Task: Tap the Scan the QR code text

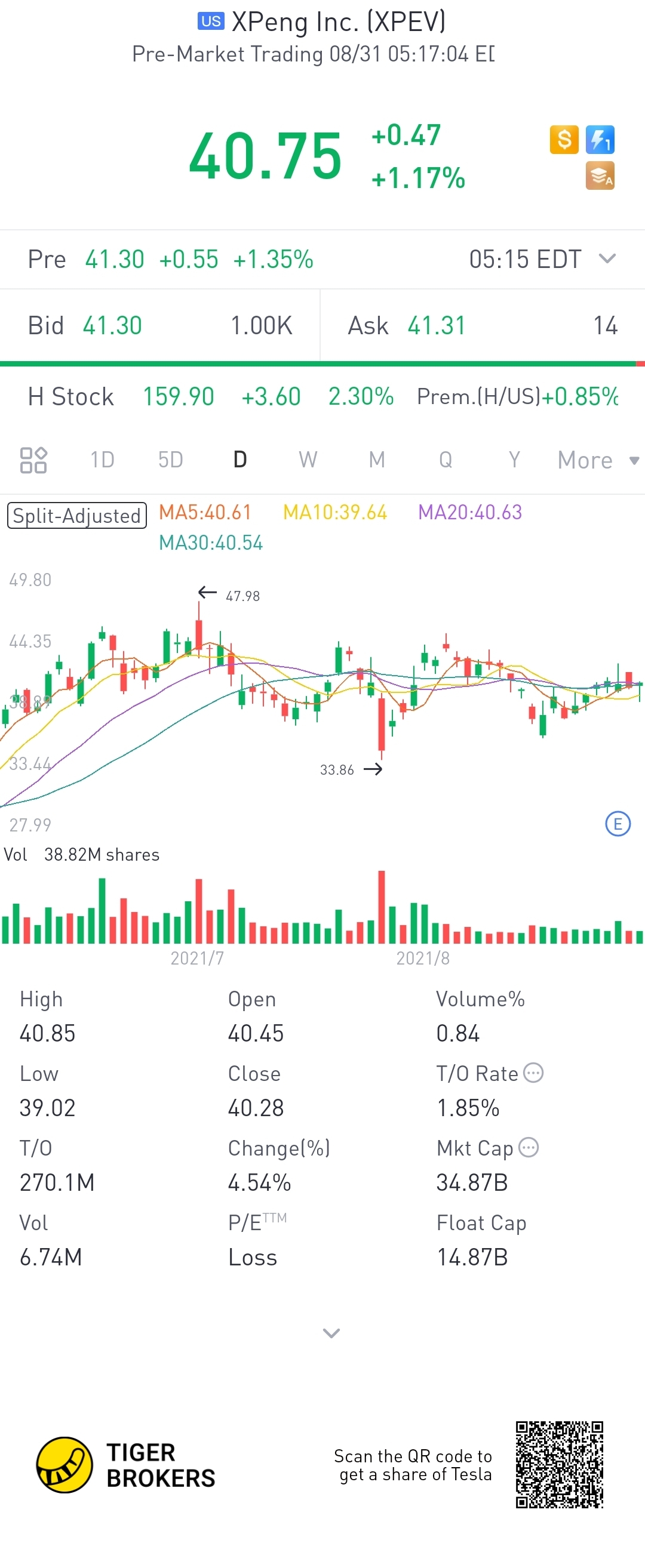Action: [x=413, y=1465]
